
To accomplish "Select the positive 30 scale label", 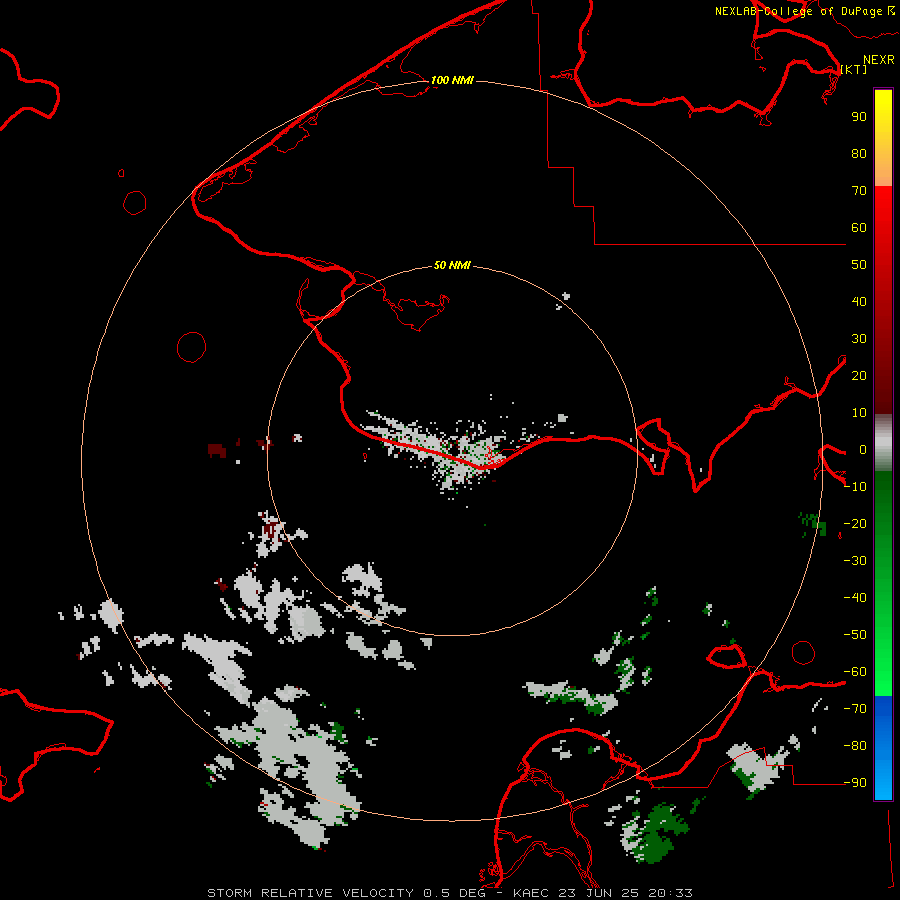I will [x=859, y=339].
